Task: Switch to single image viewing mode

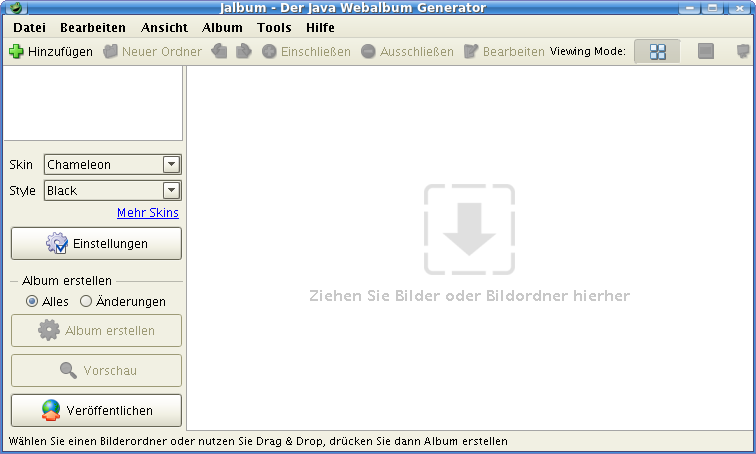Action: 706,51
